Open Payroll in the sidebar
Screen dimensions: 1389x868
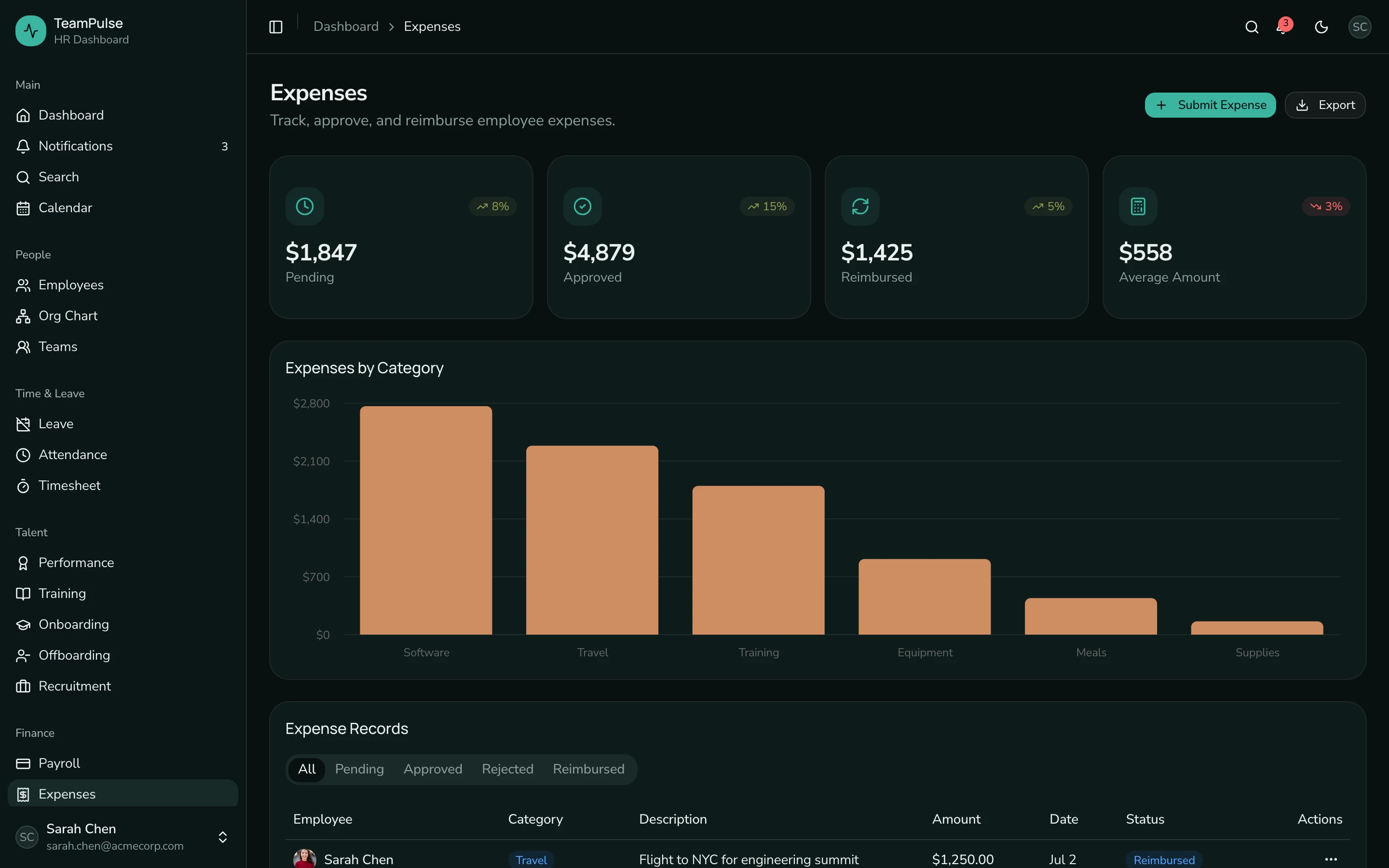tap(123, 763)
